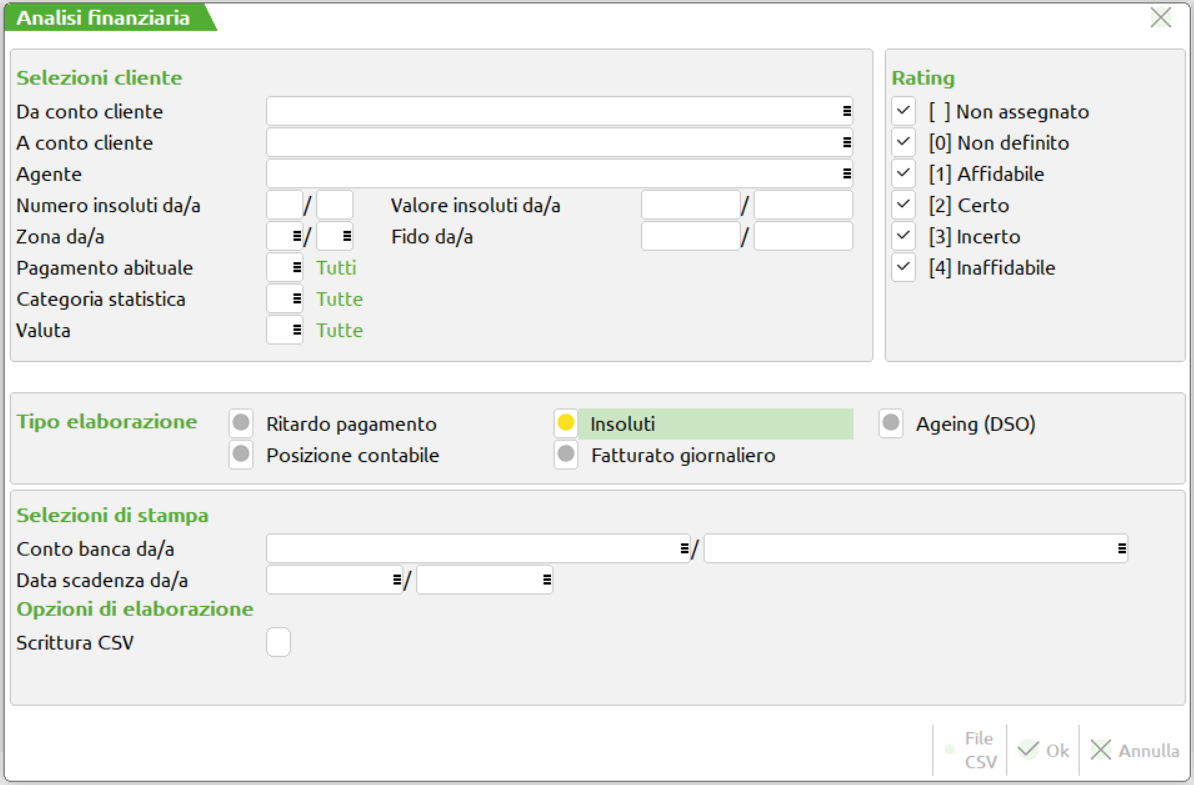The image size is (1194, 785).
Task: Close the Analisi finanziaria window
Action: 1160,17
